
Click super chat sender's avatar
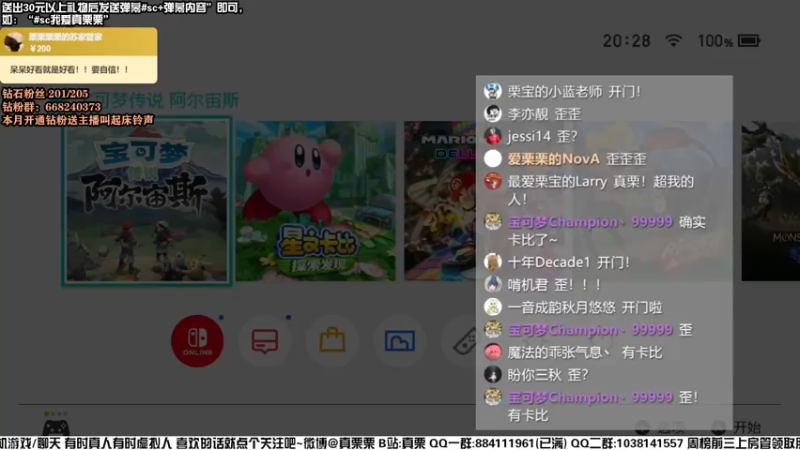[x=14, y=42]
